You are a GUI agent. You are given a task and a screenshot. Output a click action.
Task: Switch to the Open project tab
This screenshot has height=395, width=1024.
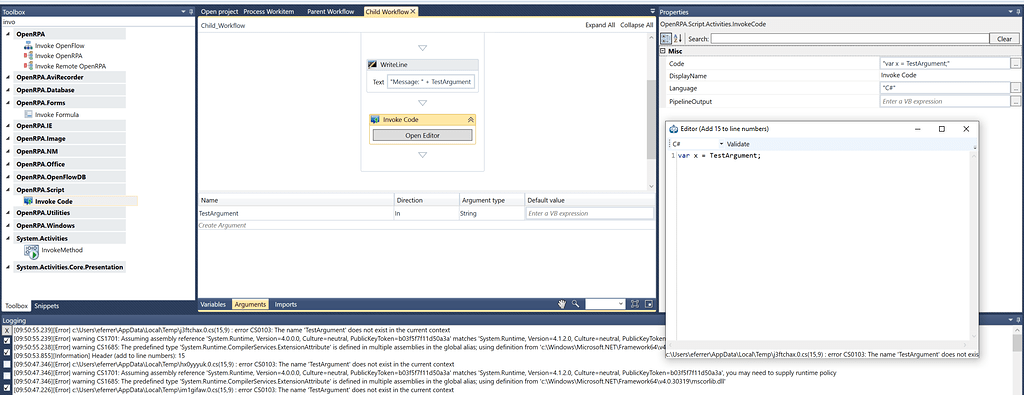click(x=219, y=11)
